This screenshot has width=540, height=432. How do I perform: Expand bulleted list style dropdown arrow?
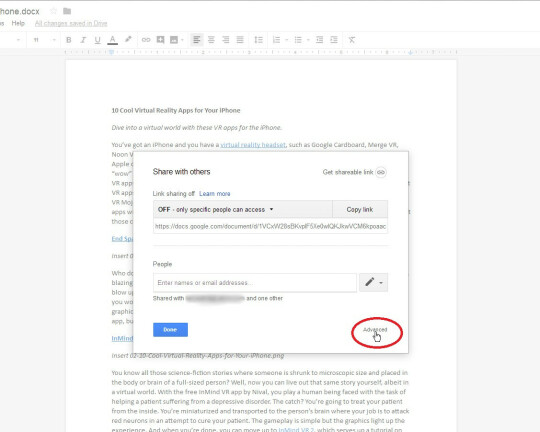pyautogui.click(x=308, y=40)
